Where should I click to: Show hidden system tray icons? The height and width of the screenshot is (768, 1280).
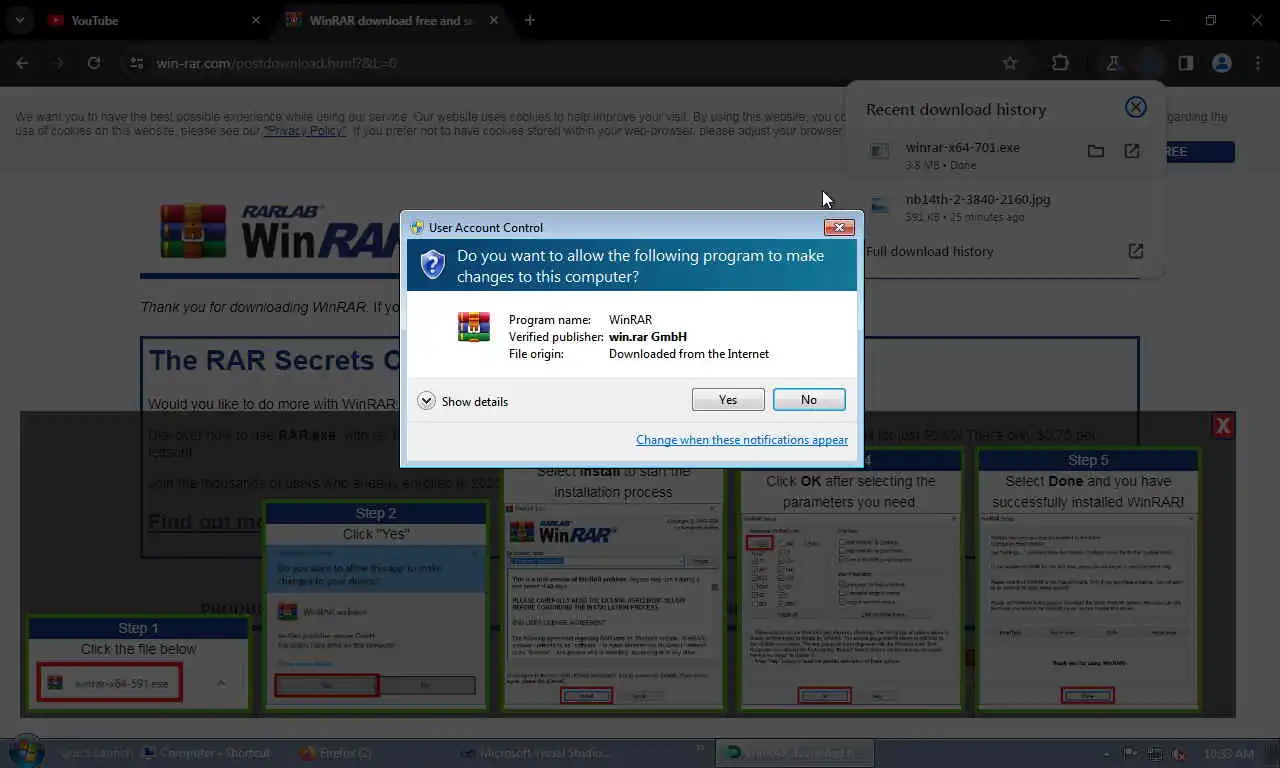point(1106,753)
